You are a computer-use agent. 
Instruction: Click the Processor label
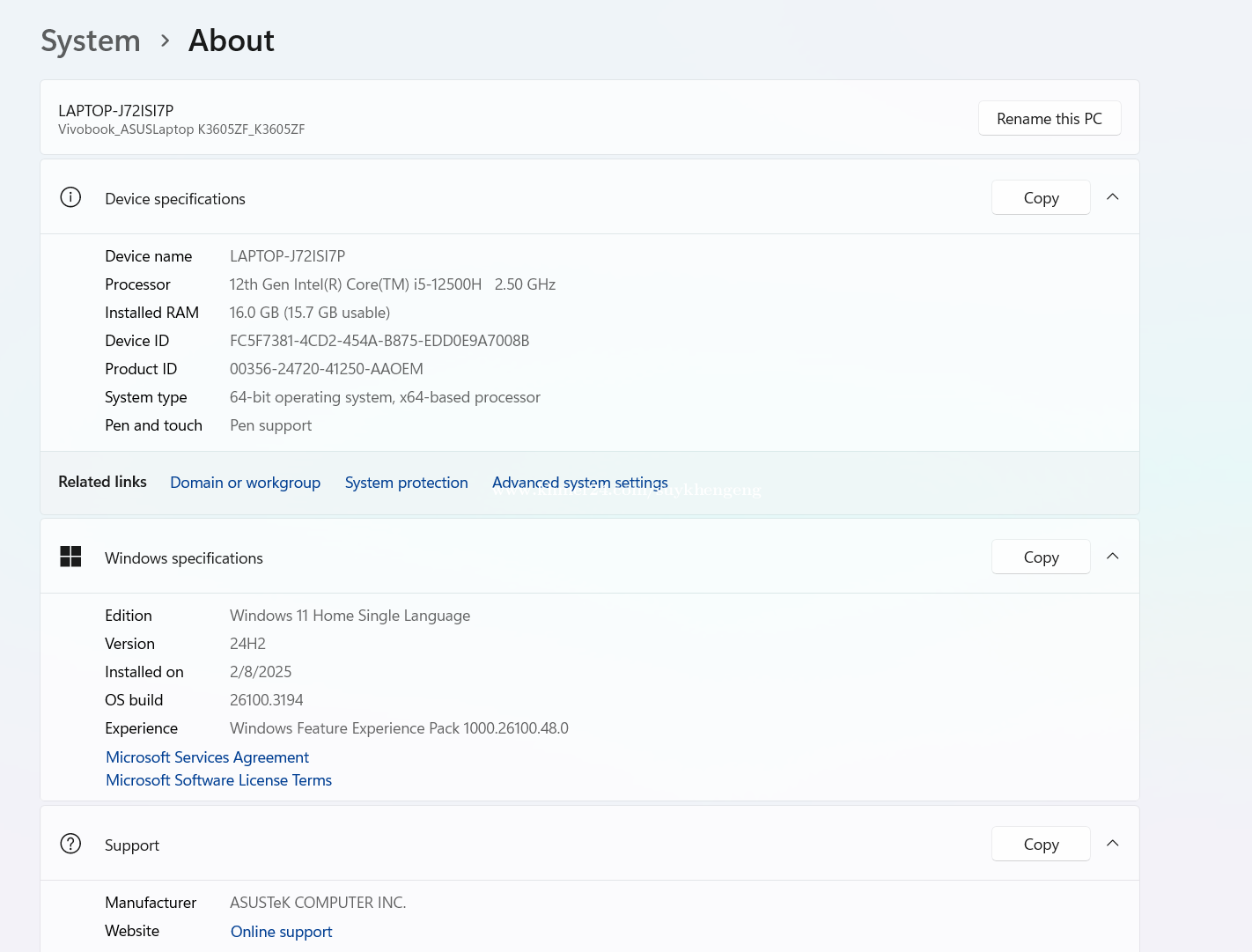coord(137,284)
